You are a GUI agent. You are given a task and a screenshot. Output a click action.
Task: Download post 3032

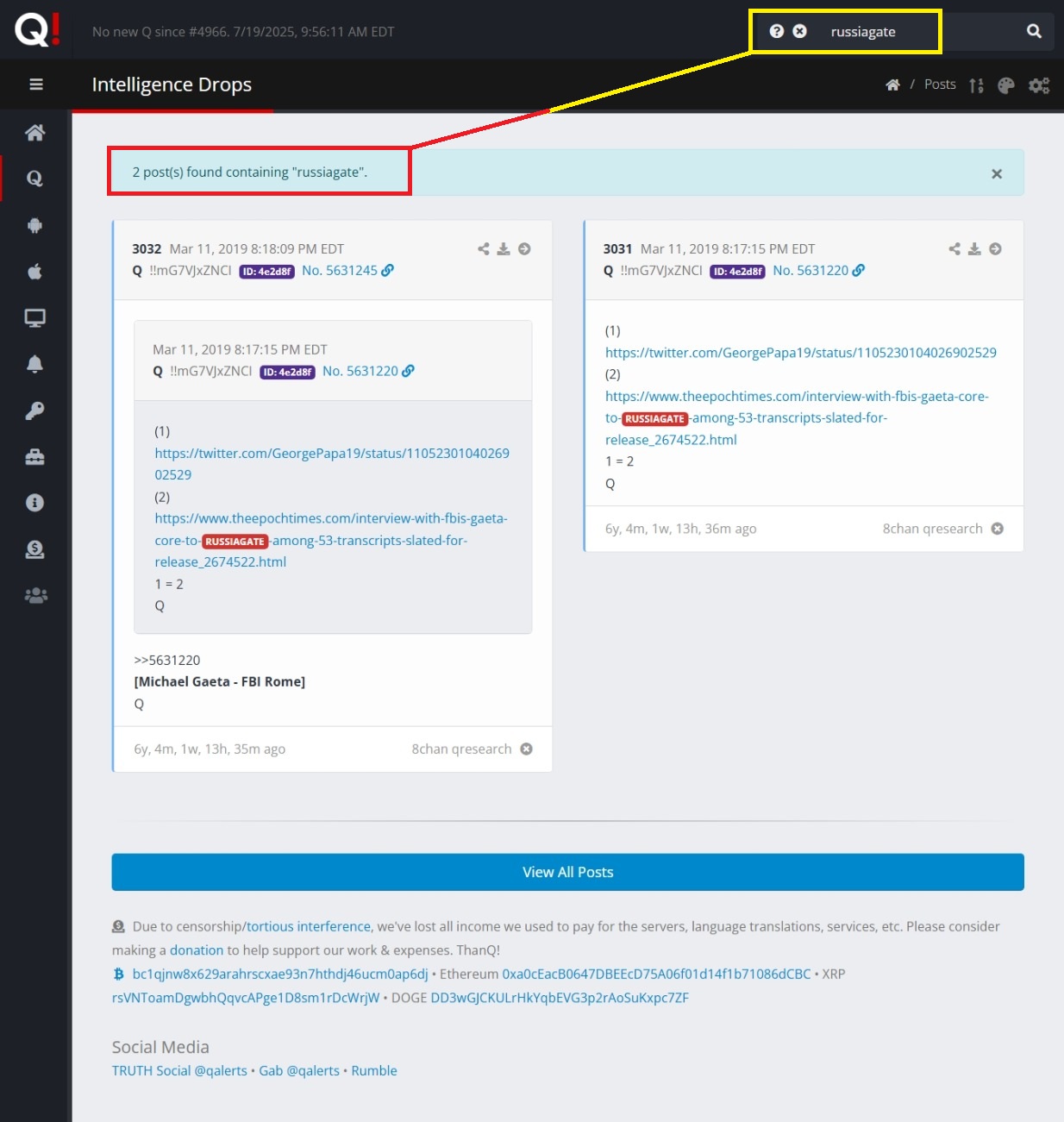[504, 249]
